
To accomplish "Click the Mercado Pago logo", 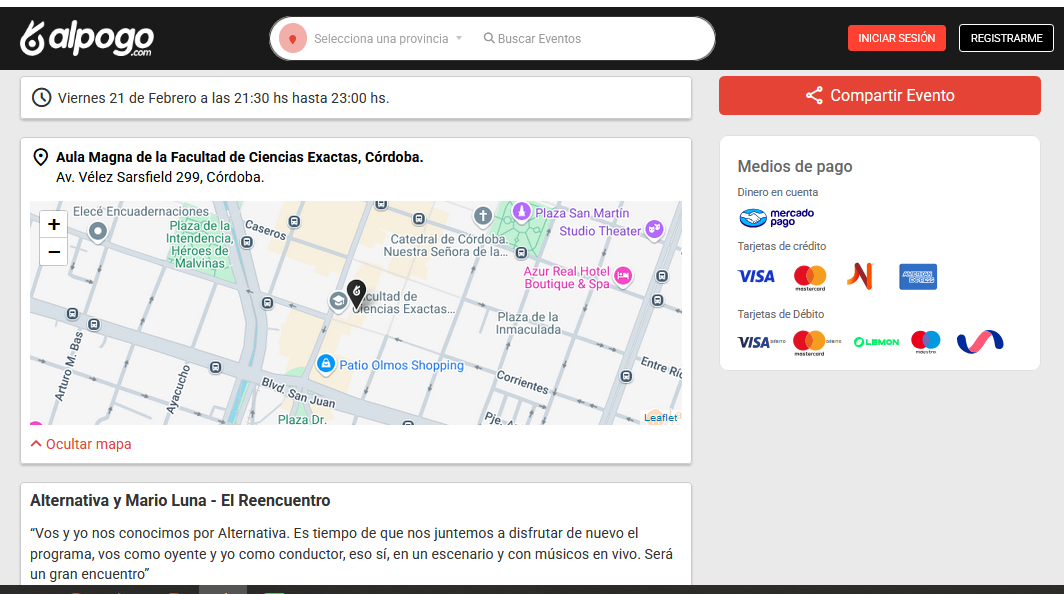I will pyautogui.click(x=776, y=217).
